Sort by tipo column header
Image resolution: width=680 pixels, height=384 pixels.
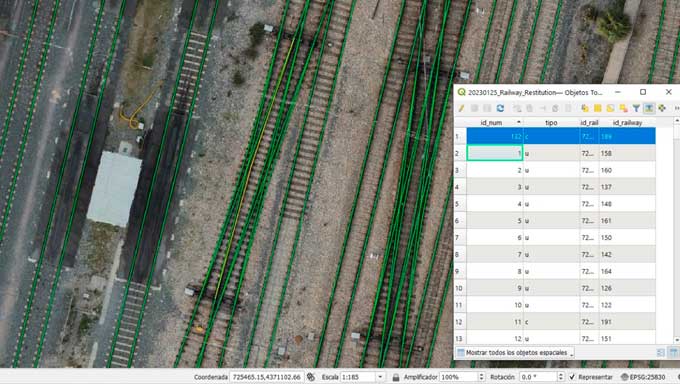[x=551, y=123]
